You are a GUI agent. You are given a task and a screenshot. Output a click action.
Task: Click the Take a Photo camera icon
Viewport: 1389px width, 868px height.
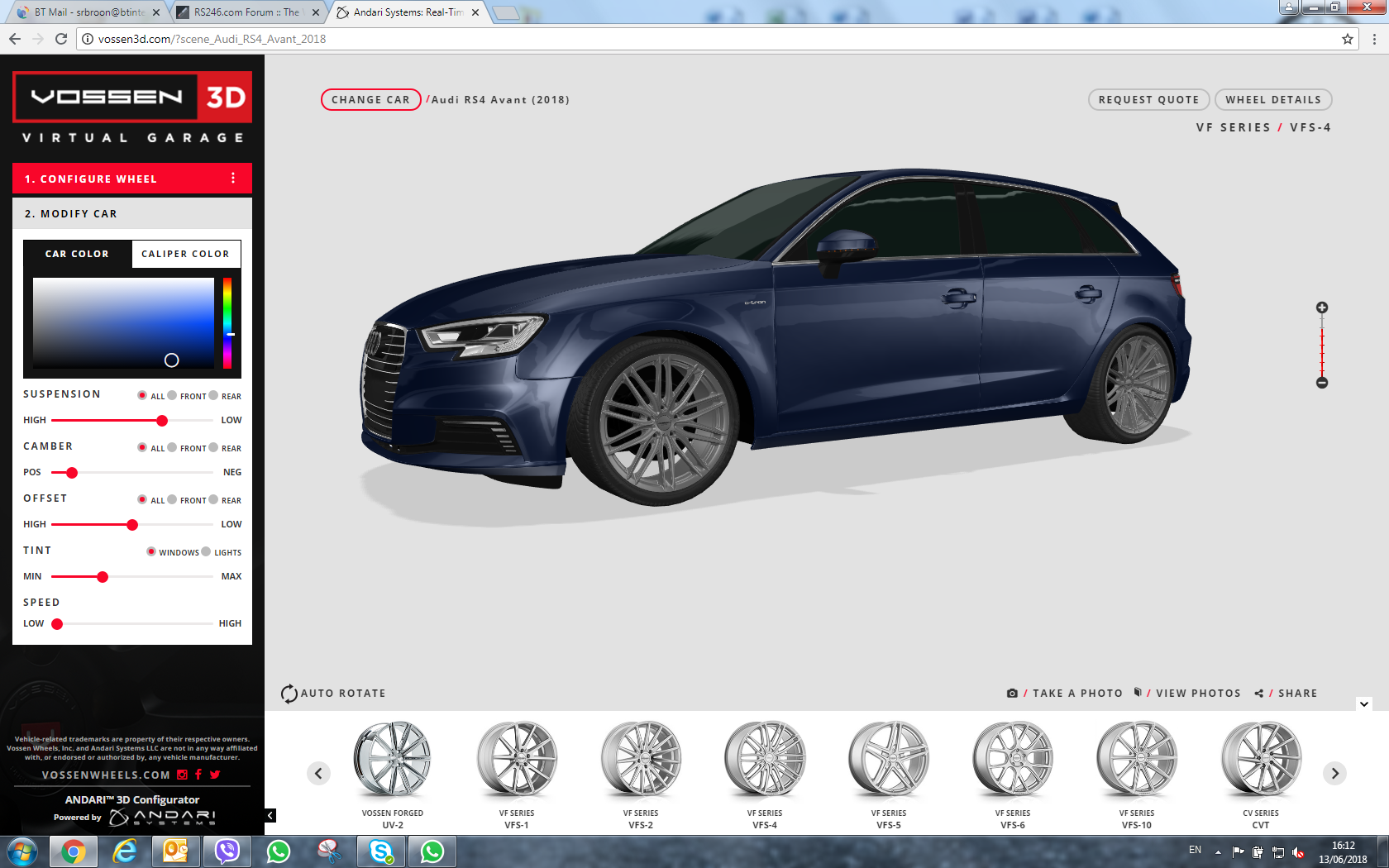coord(1012,694)
